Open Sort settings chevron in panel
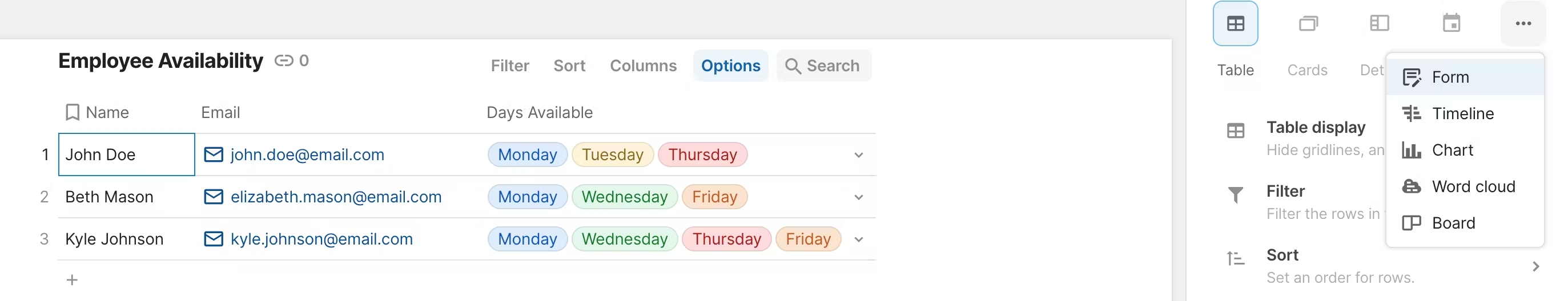 point(1535,266)
